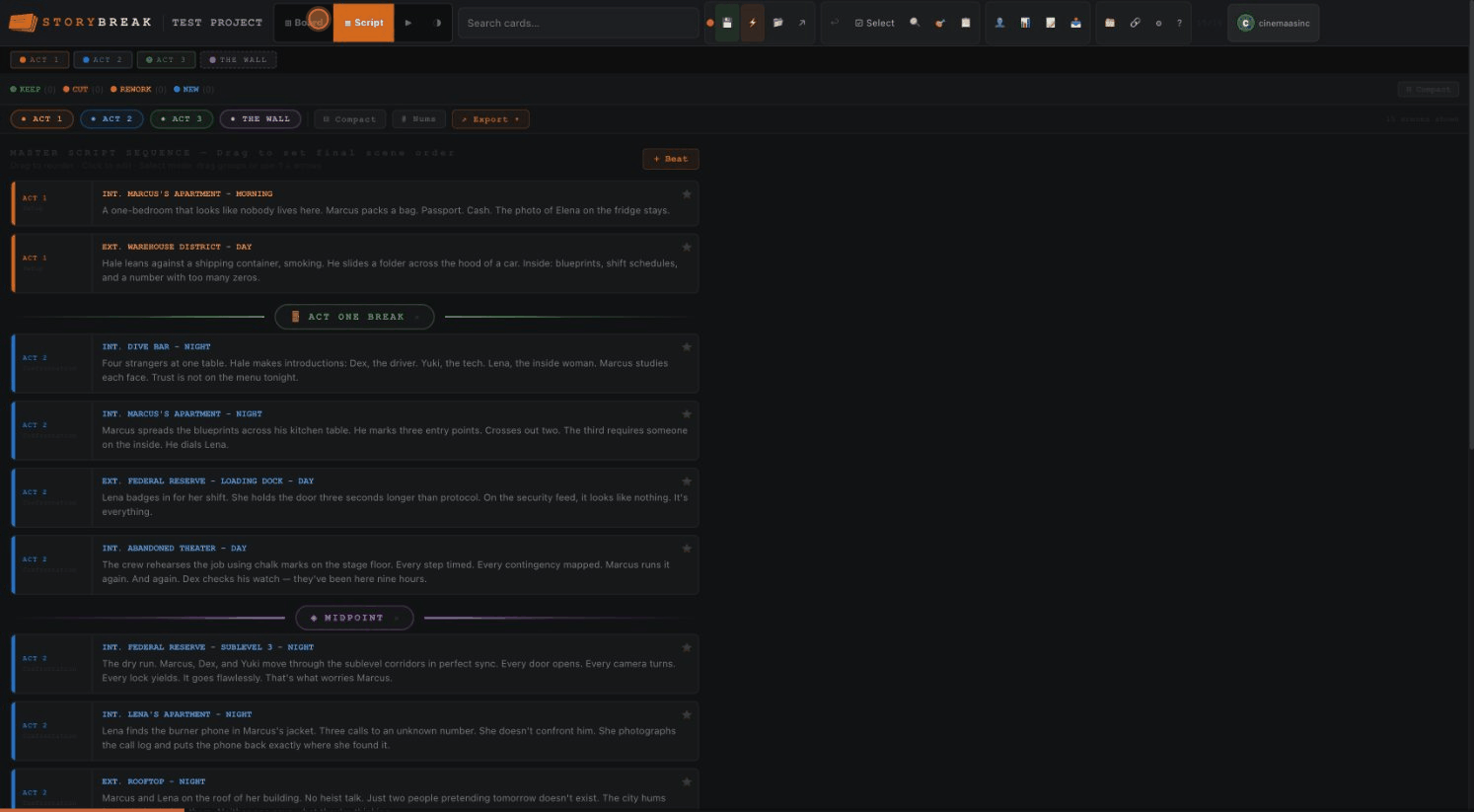Switch to the Board view tab

click(x=304, y=23)
